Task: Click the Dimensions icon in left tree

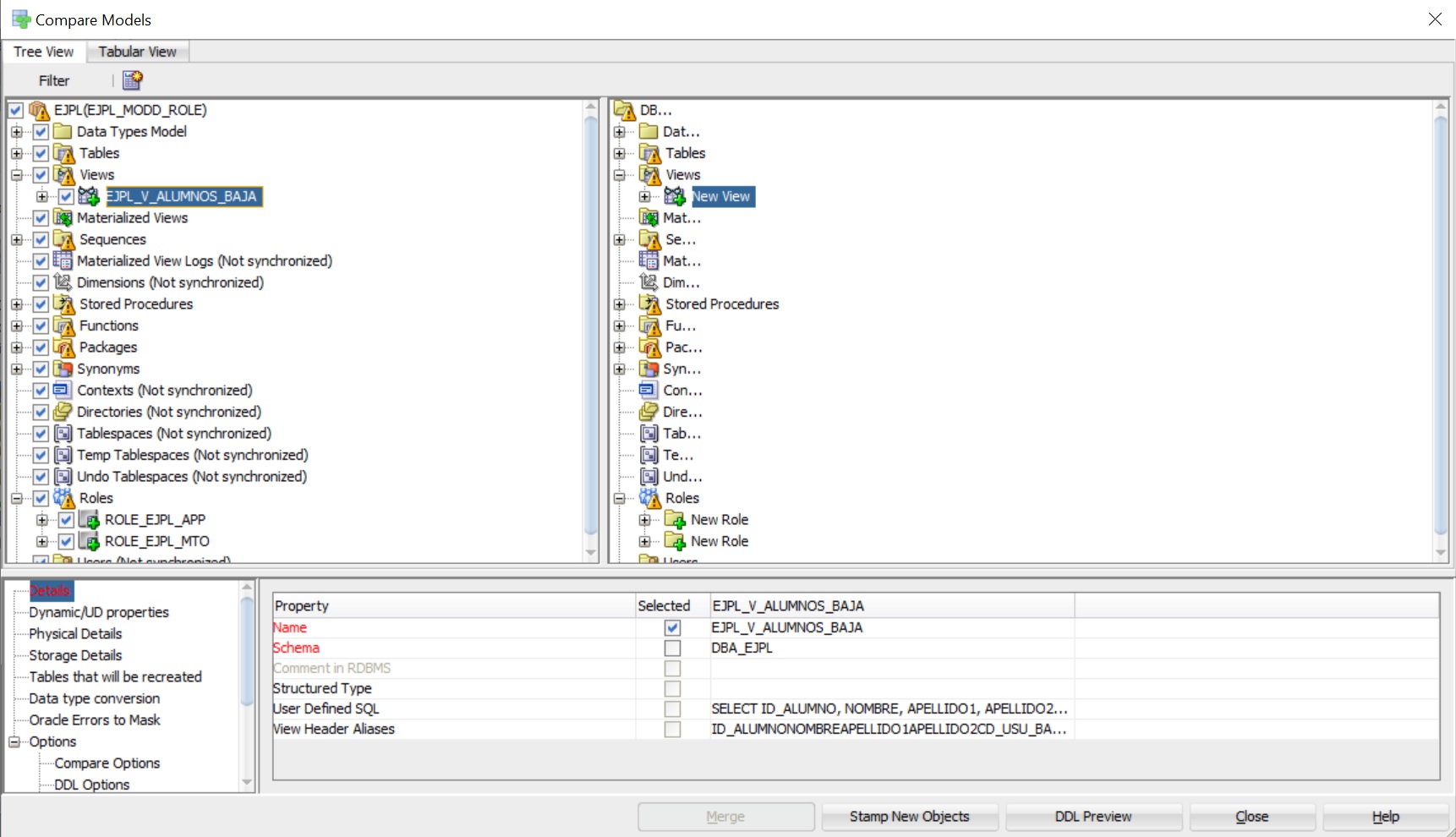Action: pyautogui.click(x=63, y=282)
